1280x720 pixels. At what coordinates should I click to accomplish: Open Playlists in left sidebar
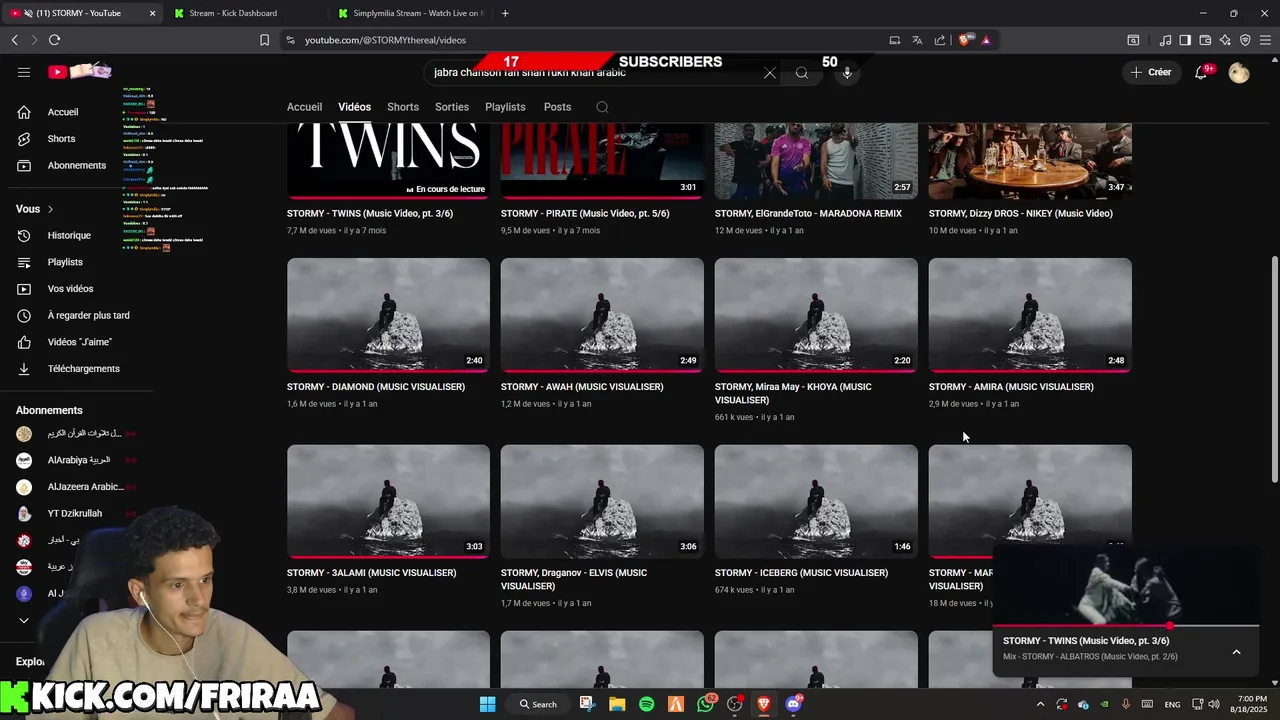(65, 262)
